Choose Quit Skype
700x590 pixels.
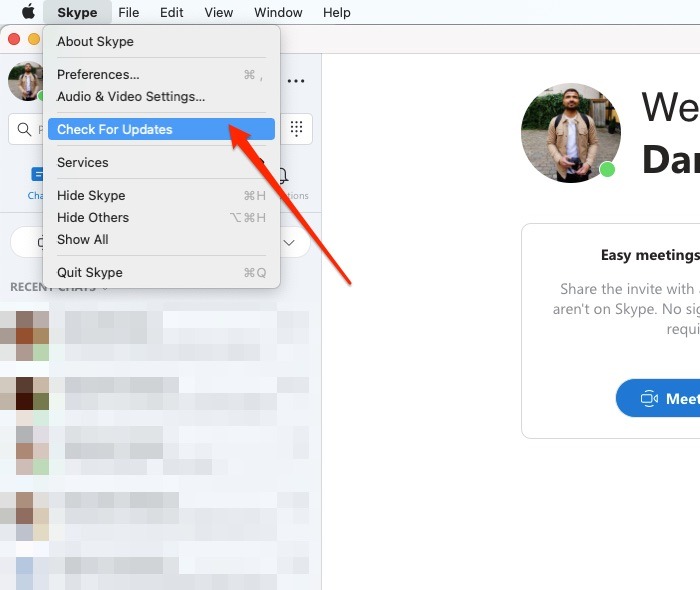161,273
